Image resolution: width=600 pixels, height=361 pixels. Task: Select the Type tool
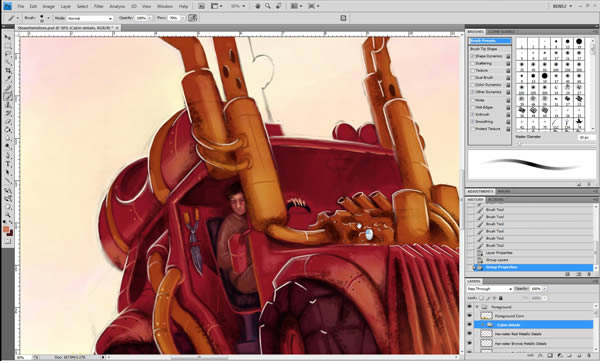click(7, 164)
